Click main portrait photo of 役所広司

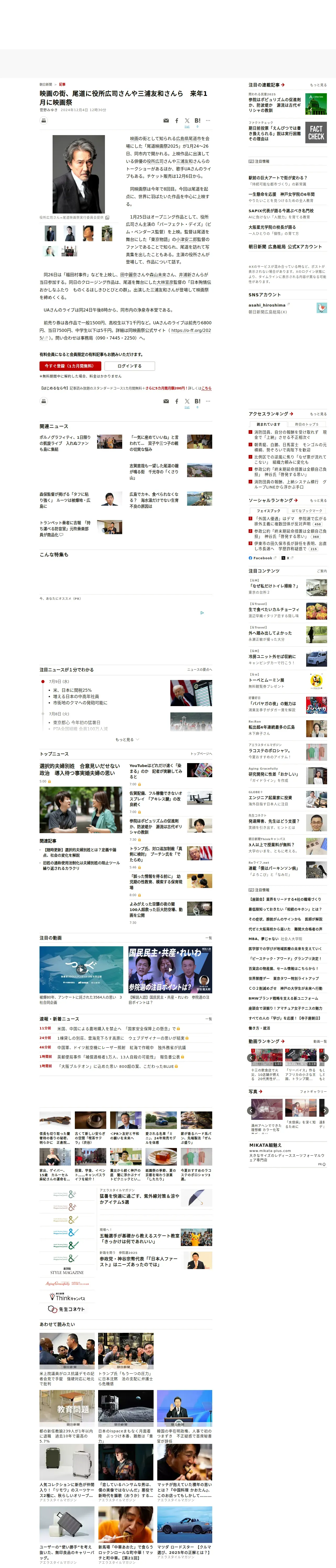point(79,174)
